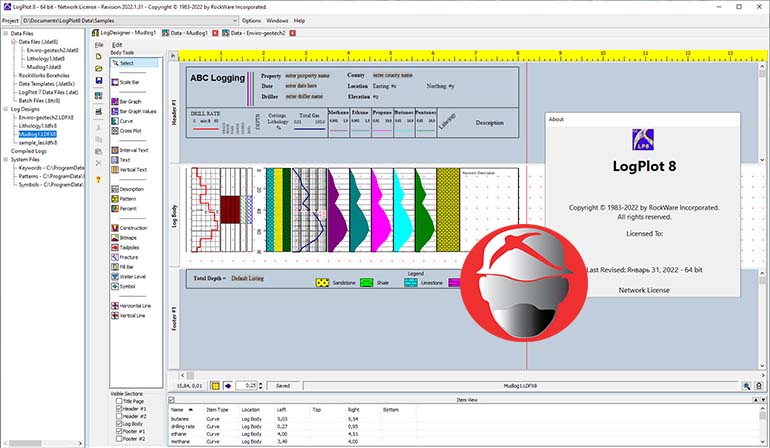Click the blue arrow snap icon

[x=228, y=386]
